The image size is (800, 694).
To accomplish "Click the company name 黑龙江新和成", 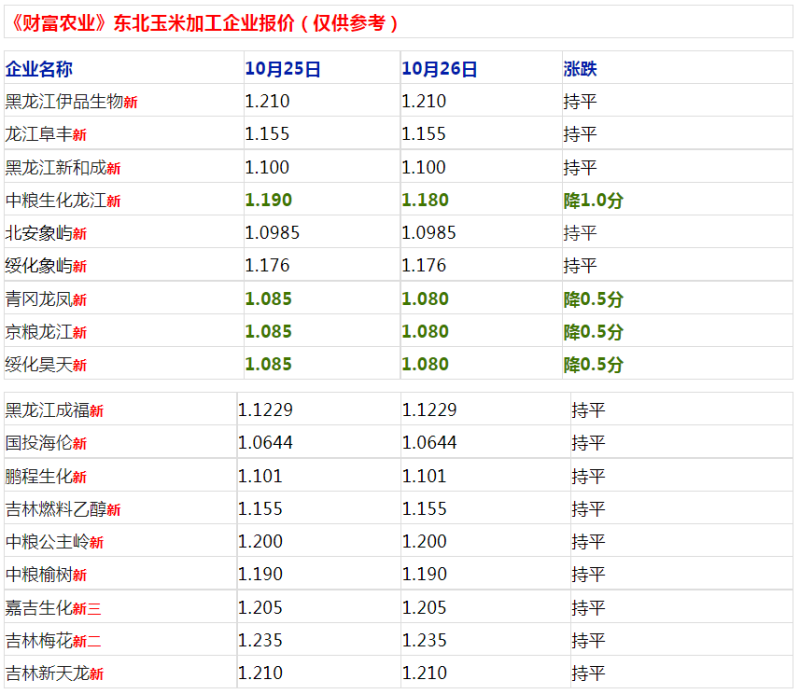I will pyautogui.click(x=56, y=167).
